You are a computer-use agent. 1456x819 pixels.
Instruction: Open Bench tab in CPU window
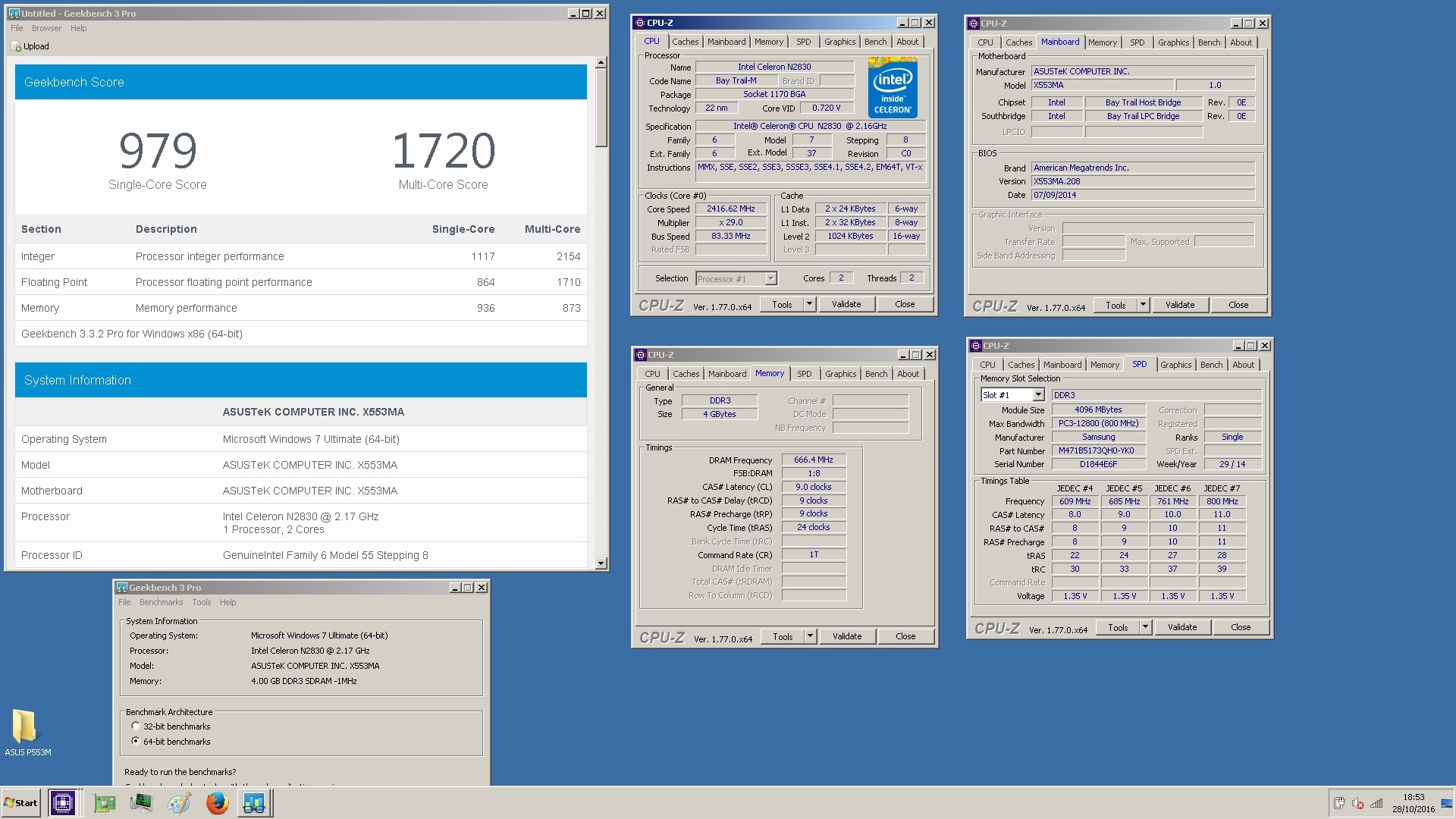(x=875, y=42)
